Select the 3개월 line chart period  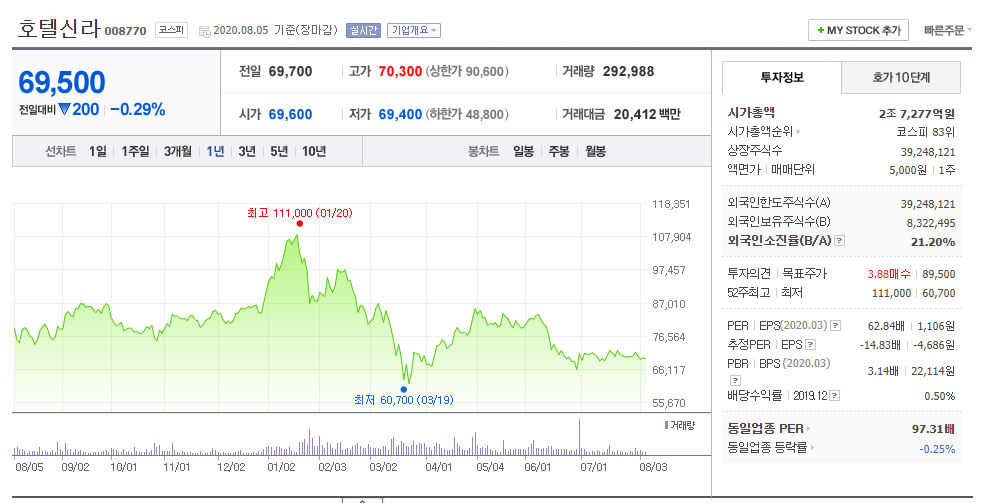click(178, 151)
